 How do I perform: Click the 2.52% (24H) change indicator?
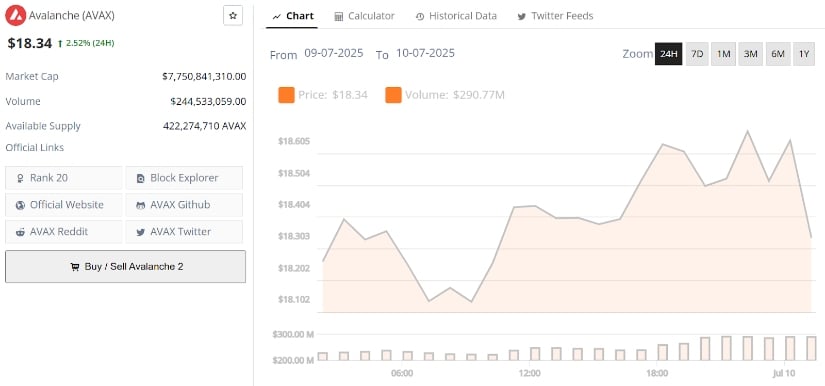(86, 43)
